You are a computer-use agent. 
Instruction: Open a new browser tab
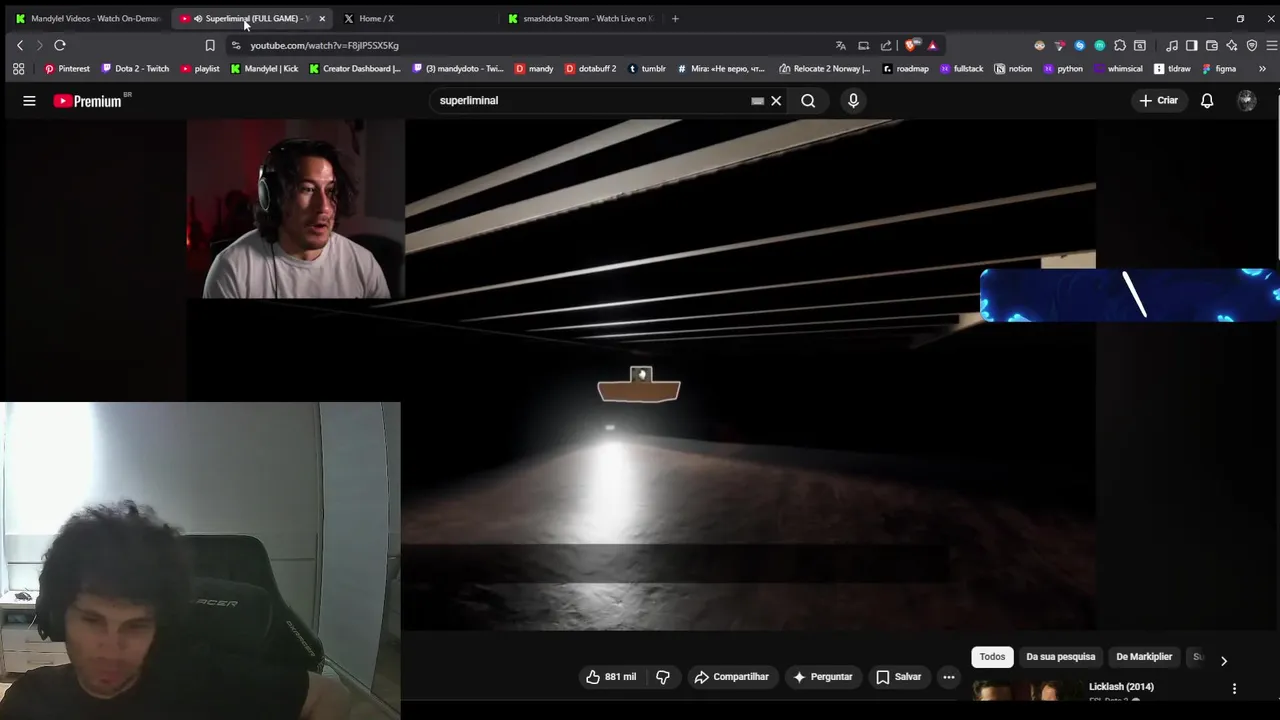[x=675, y=18]
